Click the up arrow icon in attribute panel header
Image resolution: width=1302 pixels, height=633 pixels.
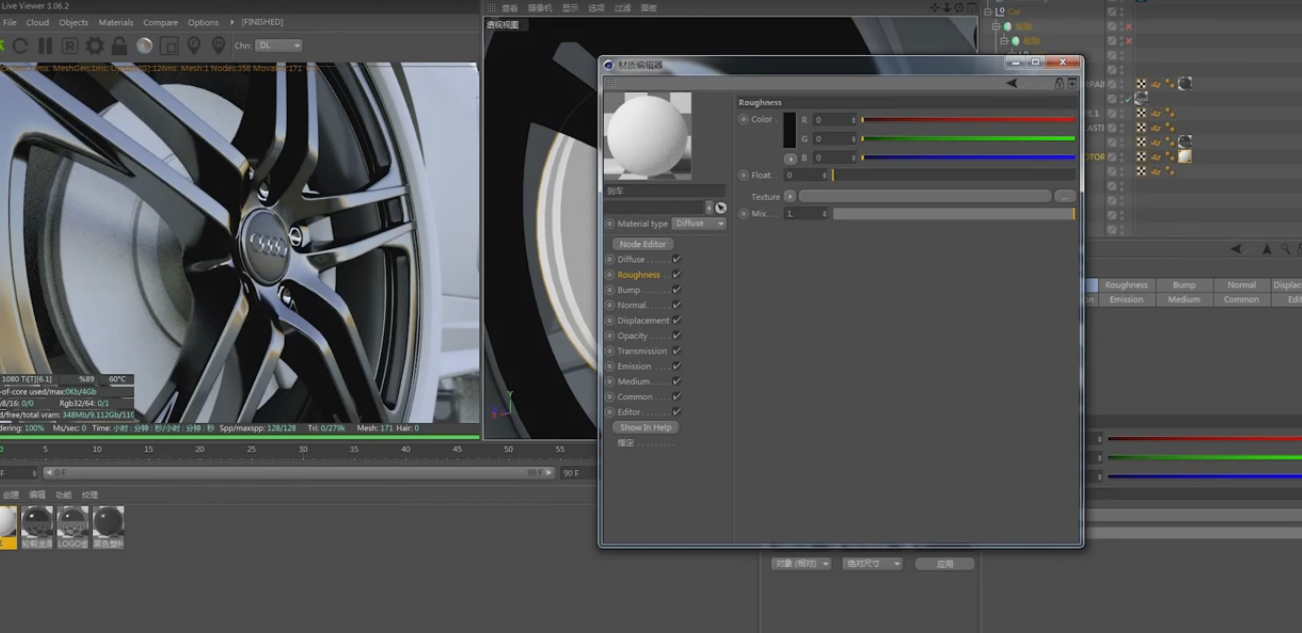point(1267,249)
